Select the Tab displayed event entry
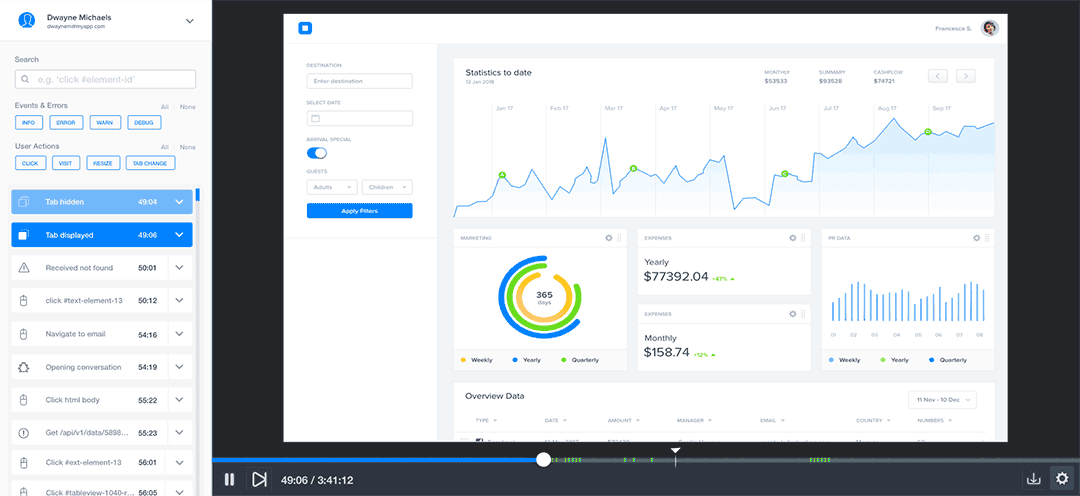The image size is (1080, 496). (92, 235)
